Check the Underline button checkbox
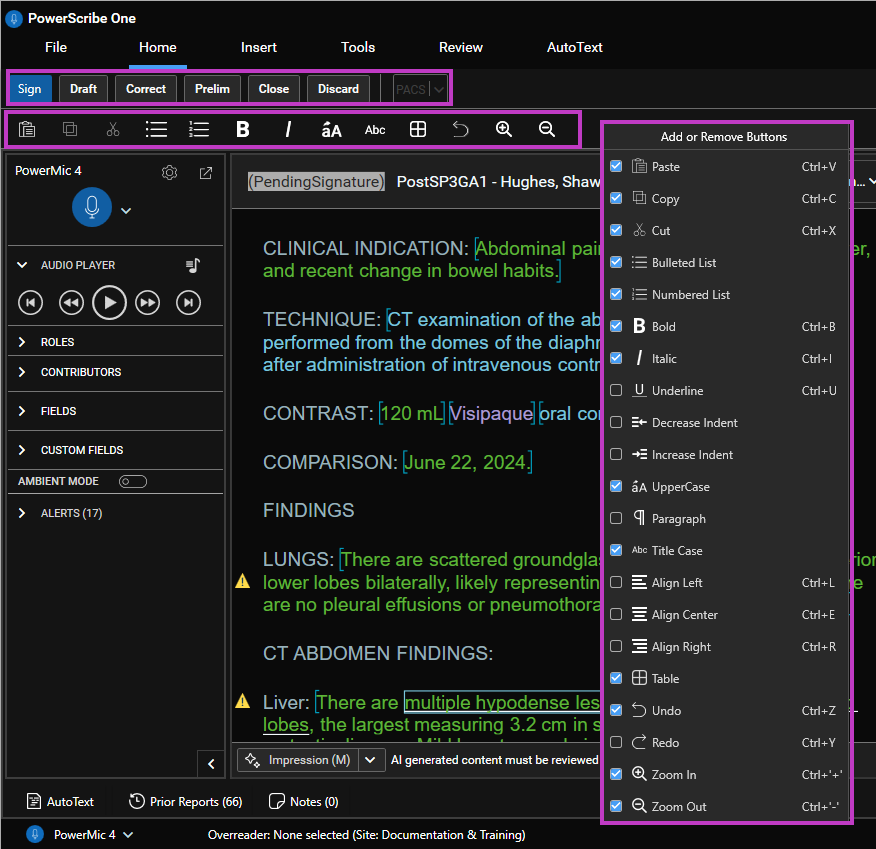 pyautogui.click(x=616, y=390)
